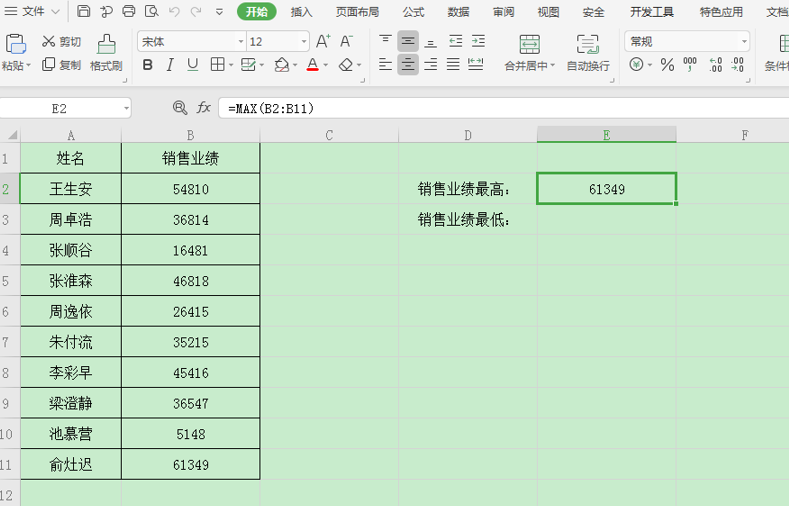Click the Redo arrow icon
The width and height of the screenshot is (789, 506).
(196, 11)
